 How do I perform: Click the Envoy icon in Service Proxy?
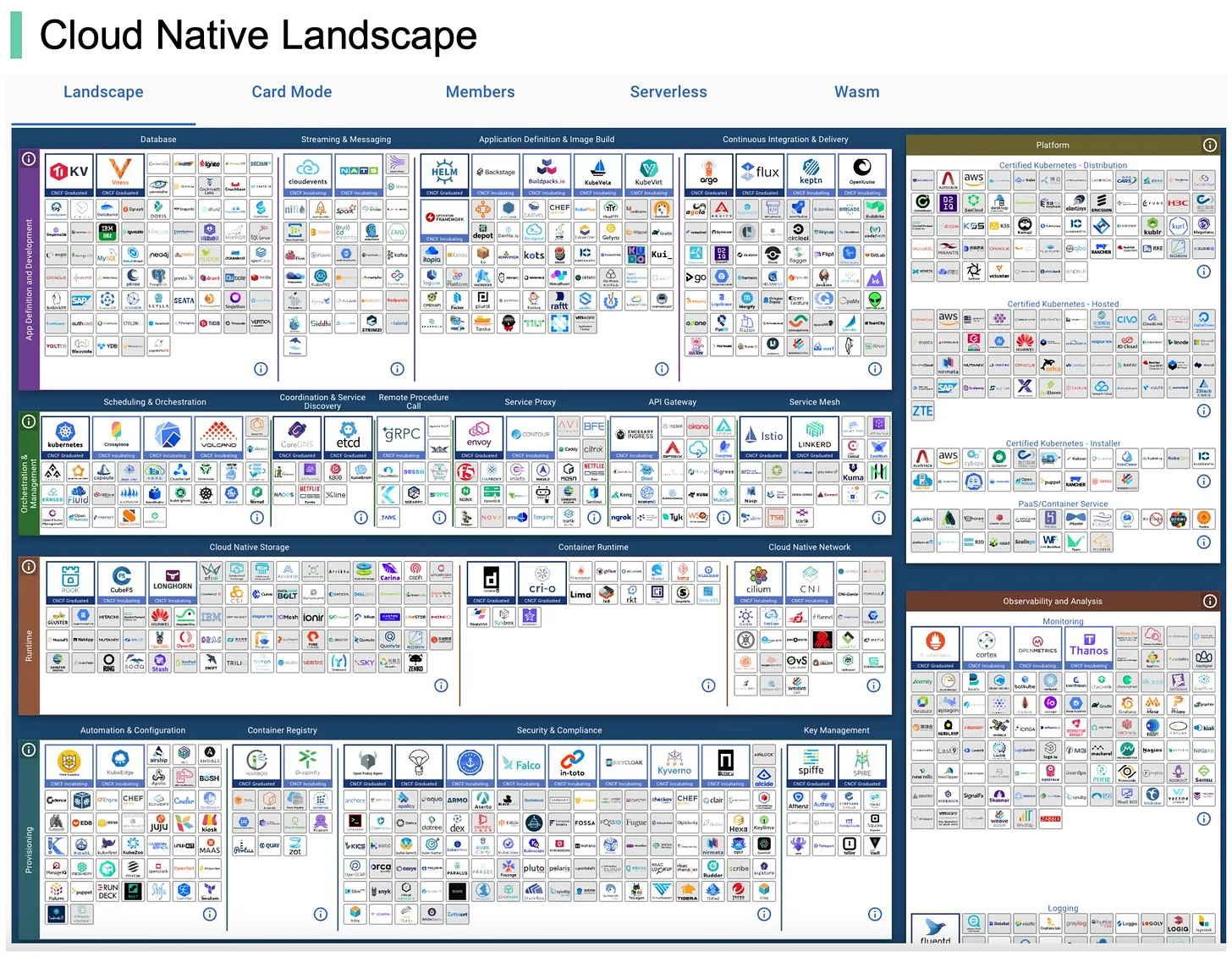478,437
